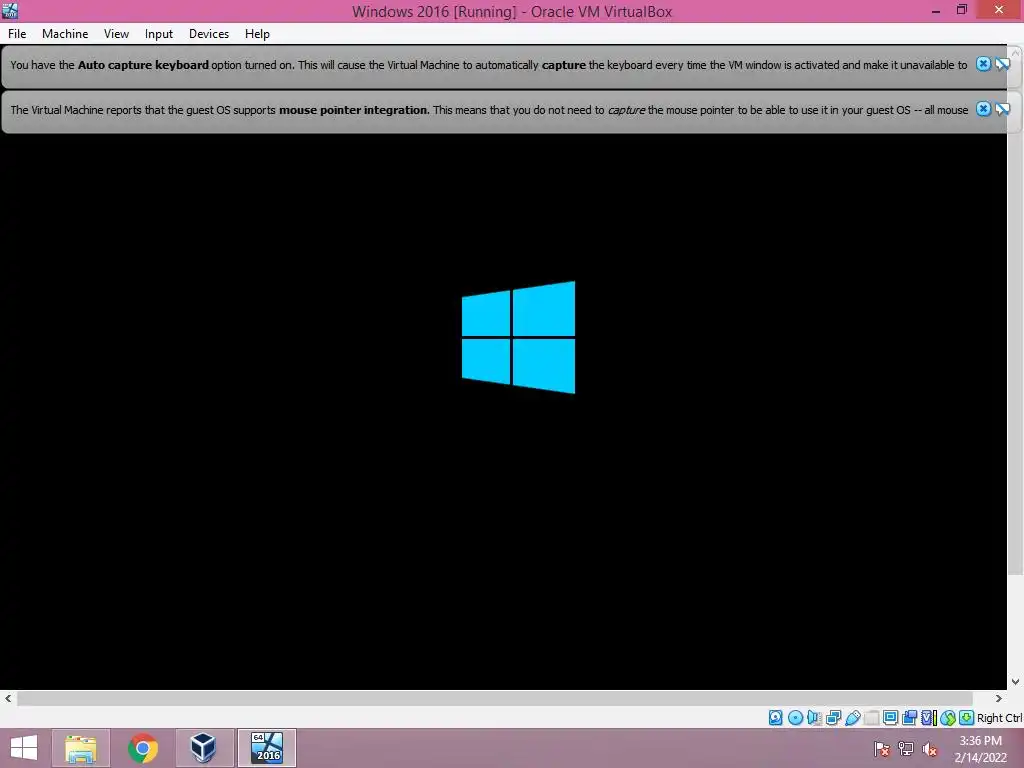
Task: Select the Windows 2016 VM taskbar button
Action: click(x=266, y=748)
